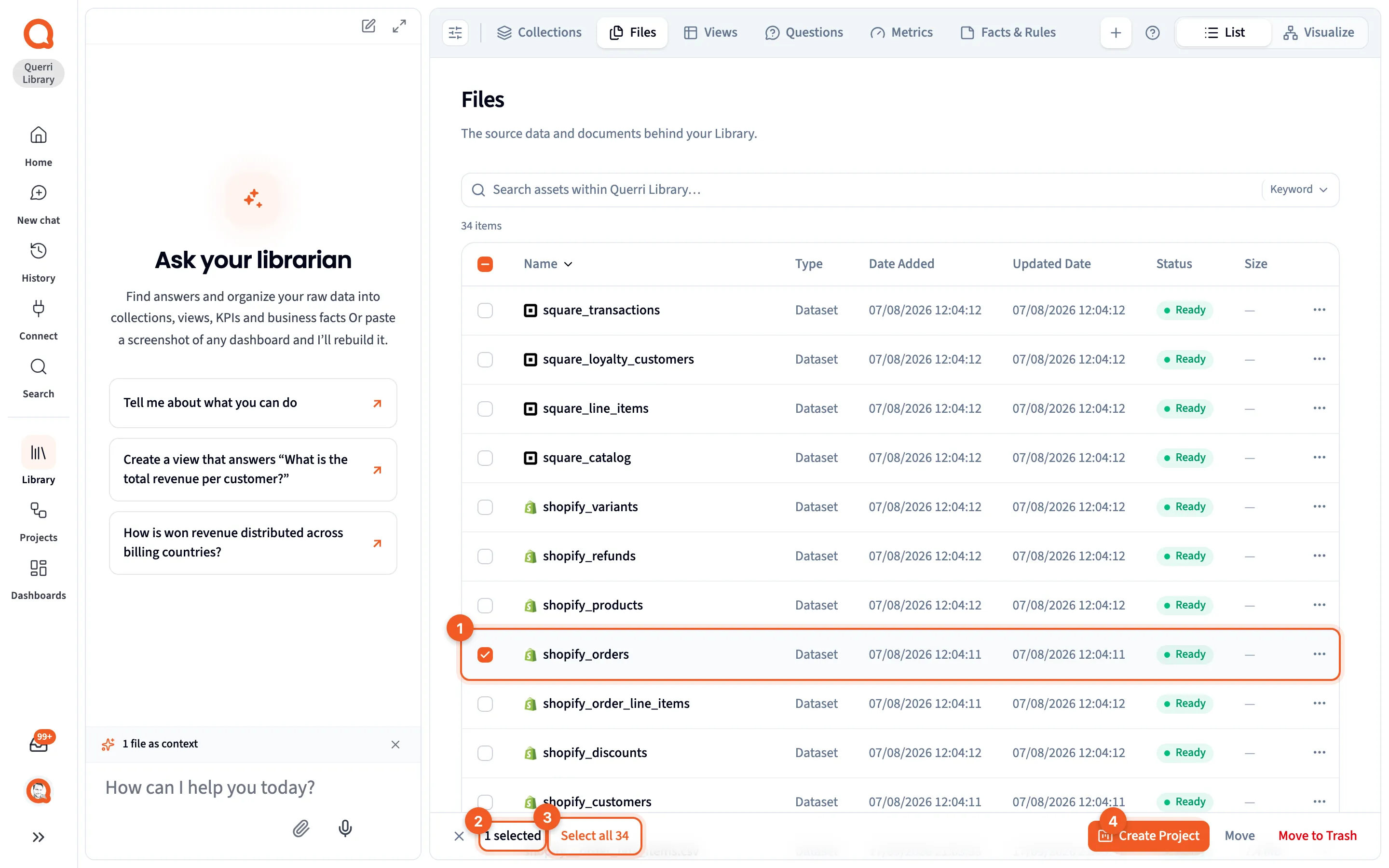Click the Create Project button

1148,836
